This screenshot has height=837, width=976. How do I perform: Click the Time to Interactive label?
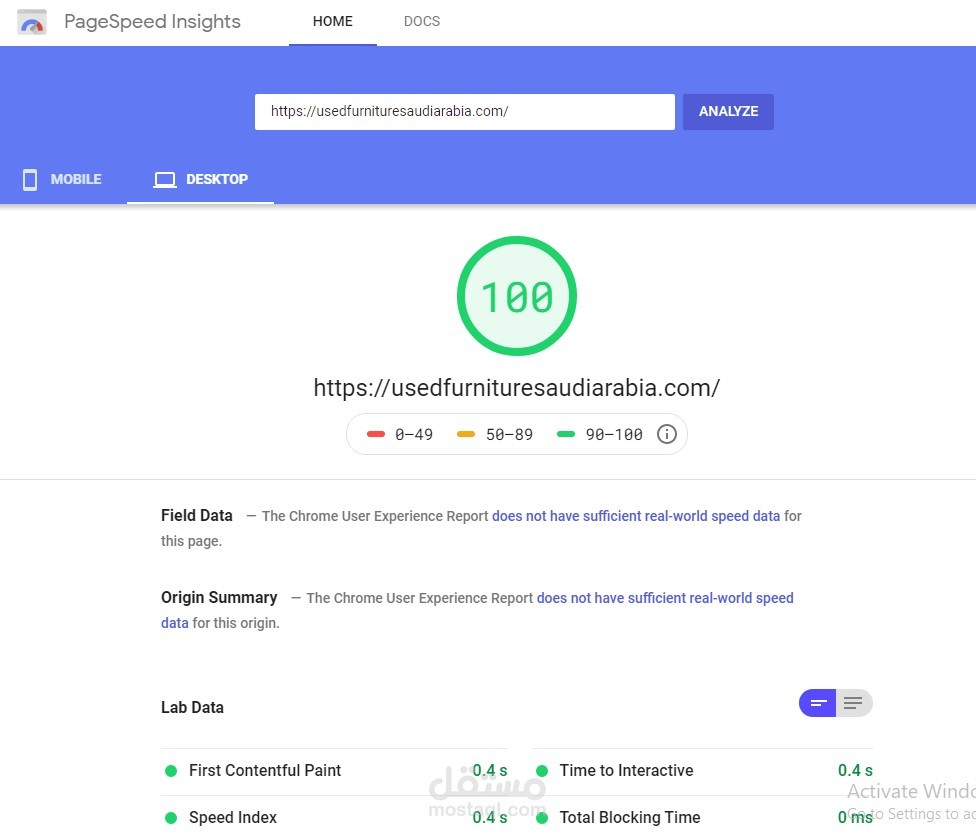pos(626,770)
